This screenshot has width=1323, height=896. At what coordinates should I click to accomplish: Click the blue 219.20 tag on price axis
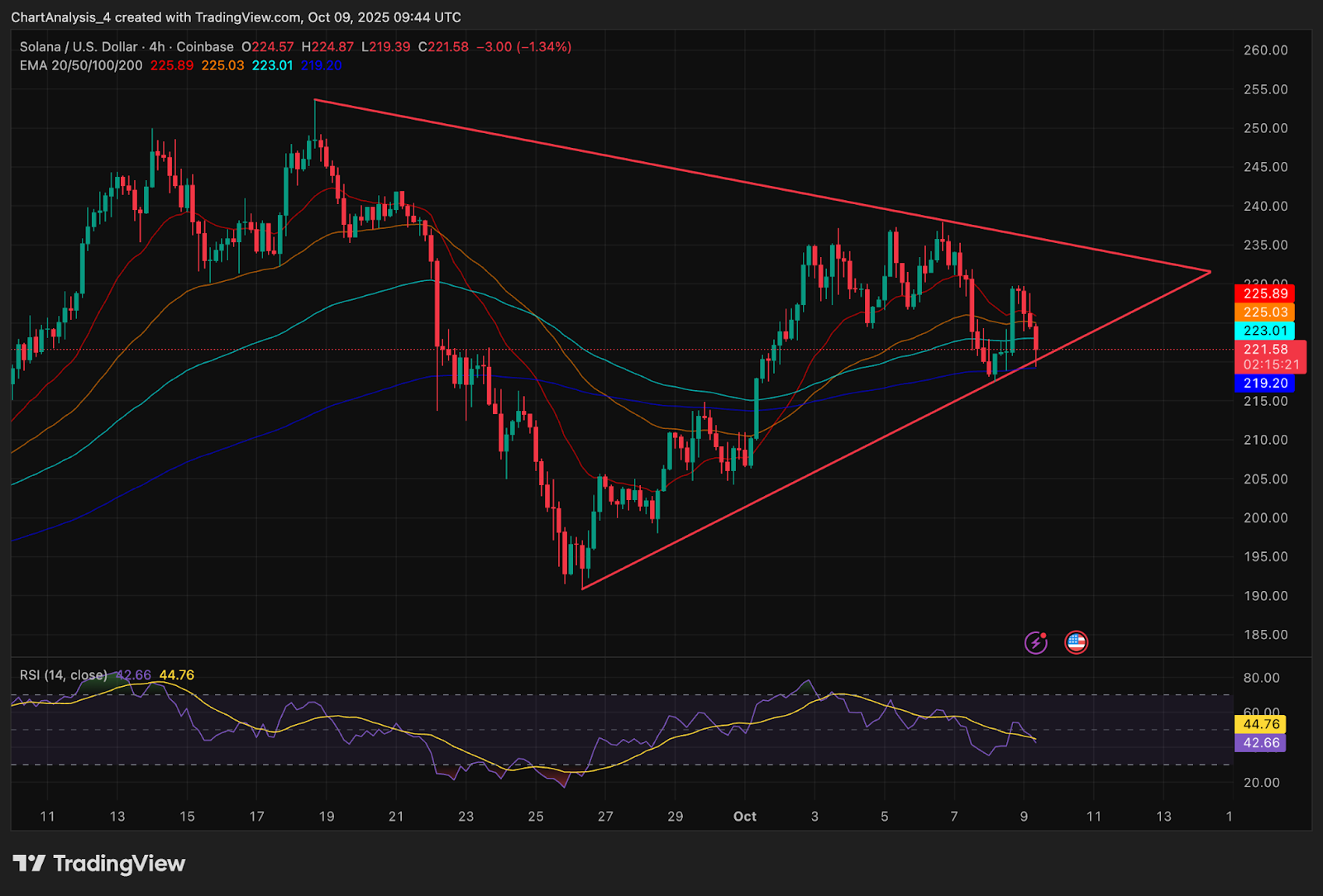click(x=1264, y=384)
